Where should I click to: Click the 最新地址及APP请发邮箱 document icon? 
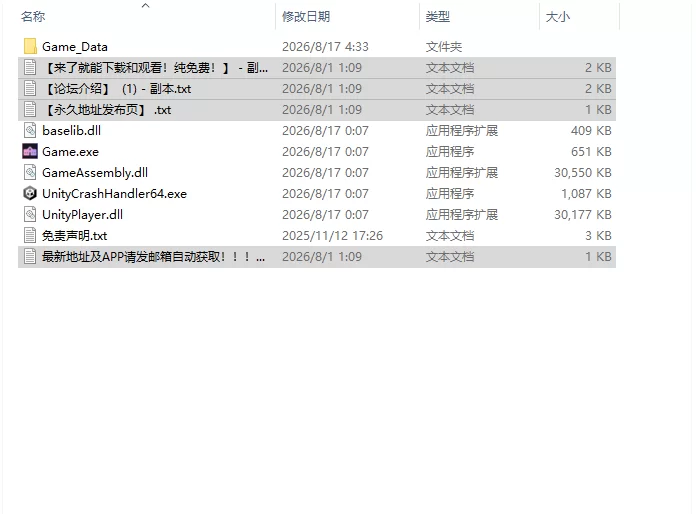tap(30, 257)
